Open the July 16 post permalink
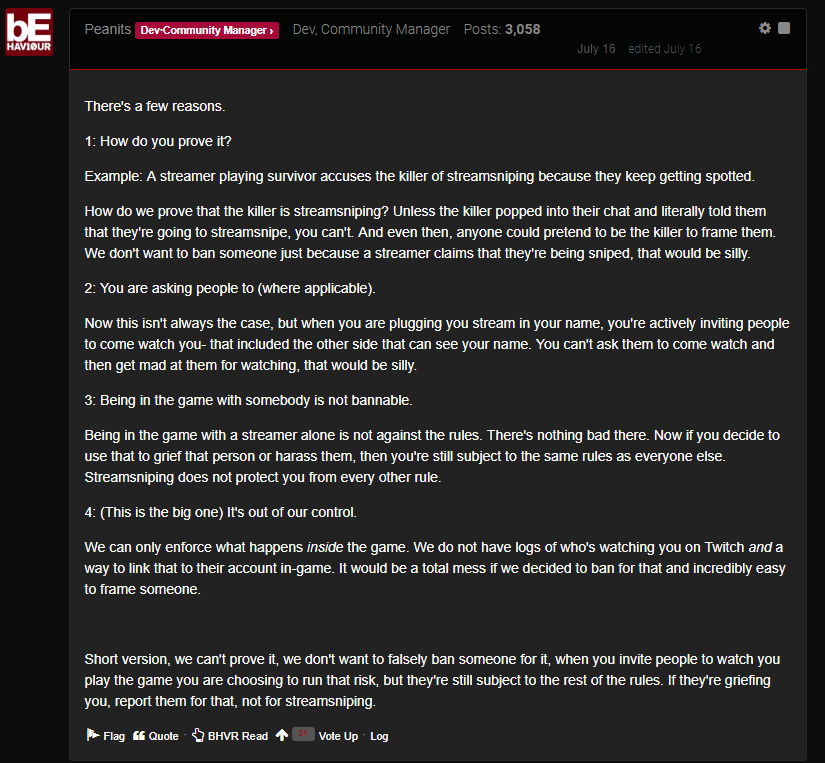This screenshot has width=825, height=763. click(596, 49)
